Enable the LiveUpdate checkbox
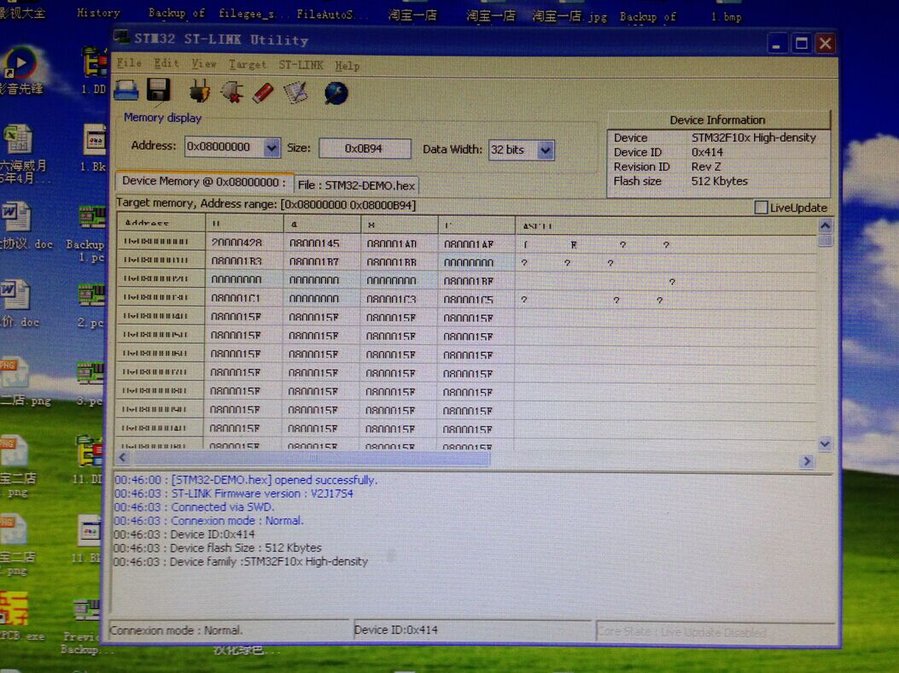The height and width of the screenshot is (673, 899). 761,208
